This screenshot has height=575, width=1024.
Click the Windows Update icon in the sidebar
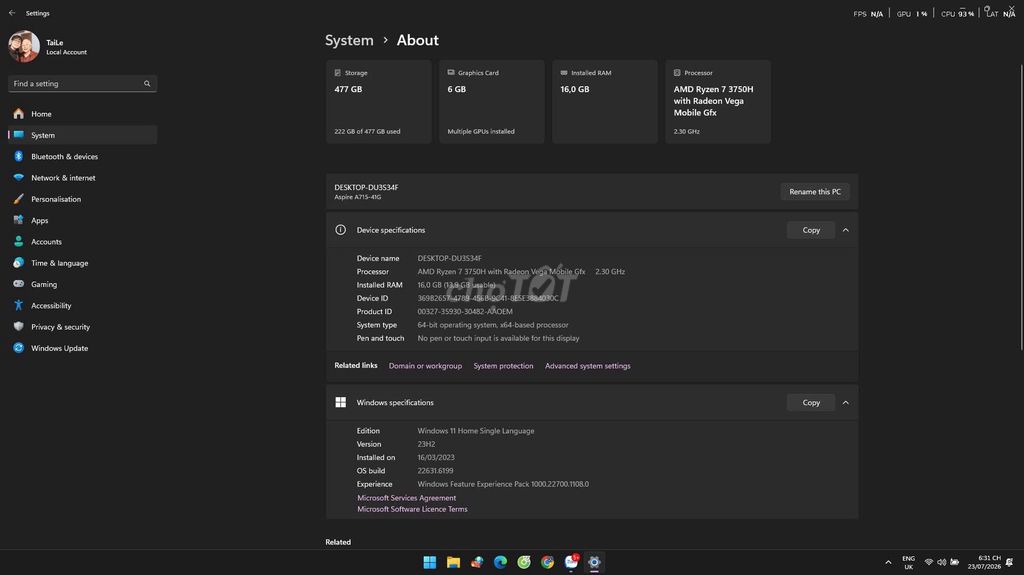[x=18, y=348]
